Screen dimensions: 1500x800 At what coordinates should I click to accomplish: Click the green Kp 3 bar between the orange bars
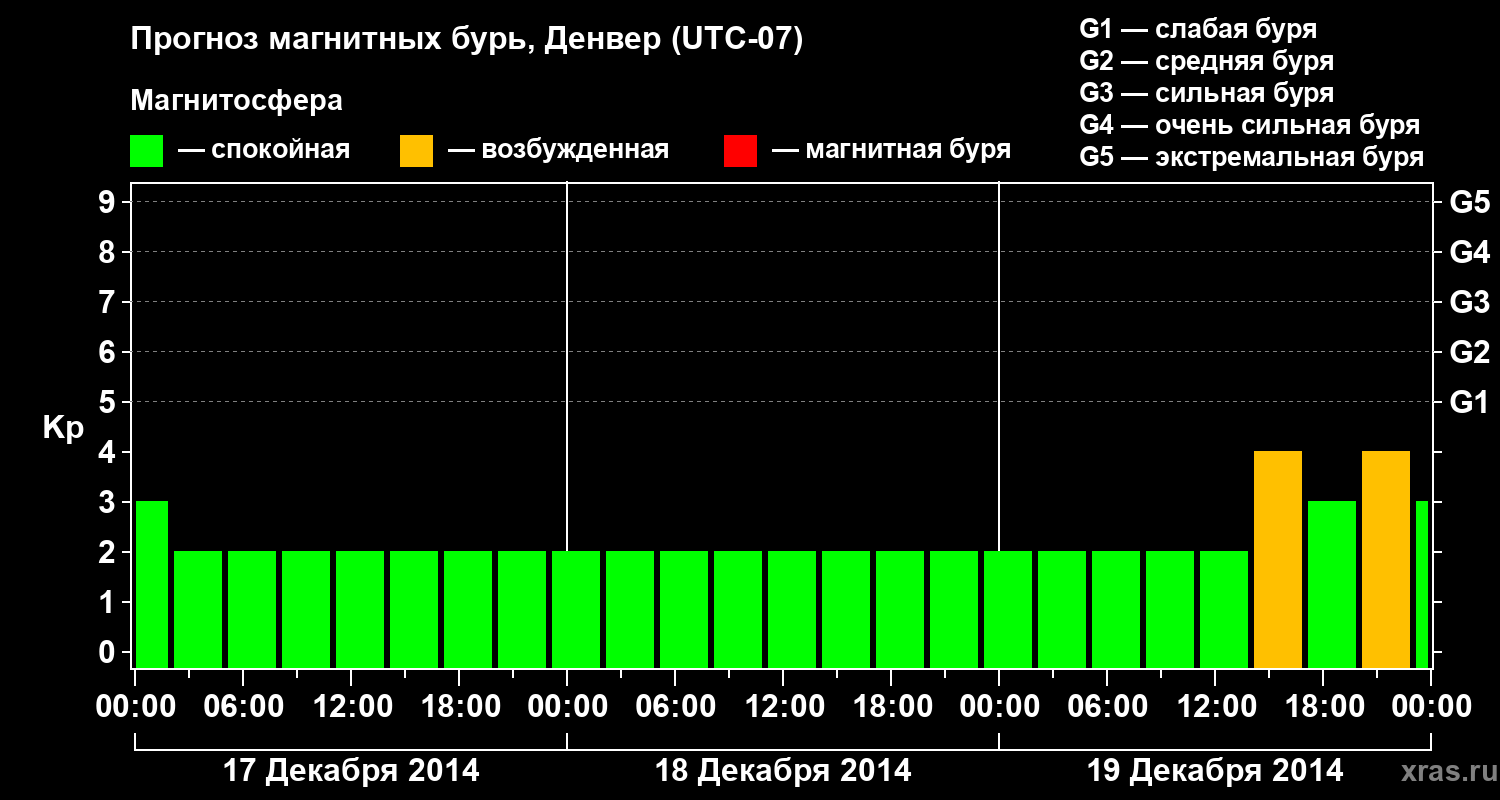coord(1332,584)
